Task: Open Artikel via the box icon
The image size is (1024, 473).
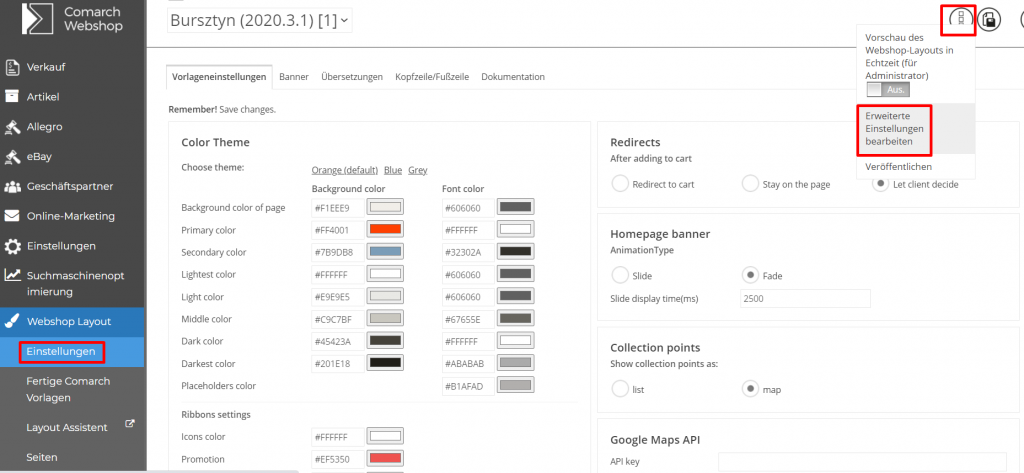Action: pyautogui.click(x=12, y=97)
